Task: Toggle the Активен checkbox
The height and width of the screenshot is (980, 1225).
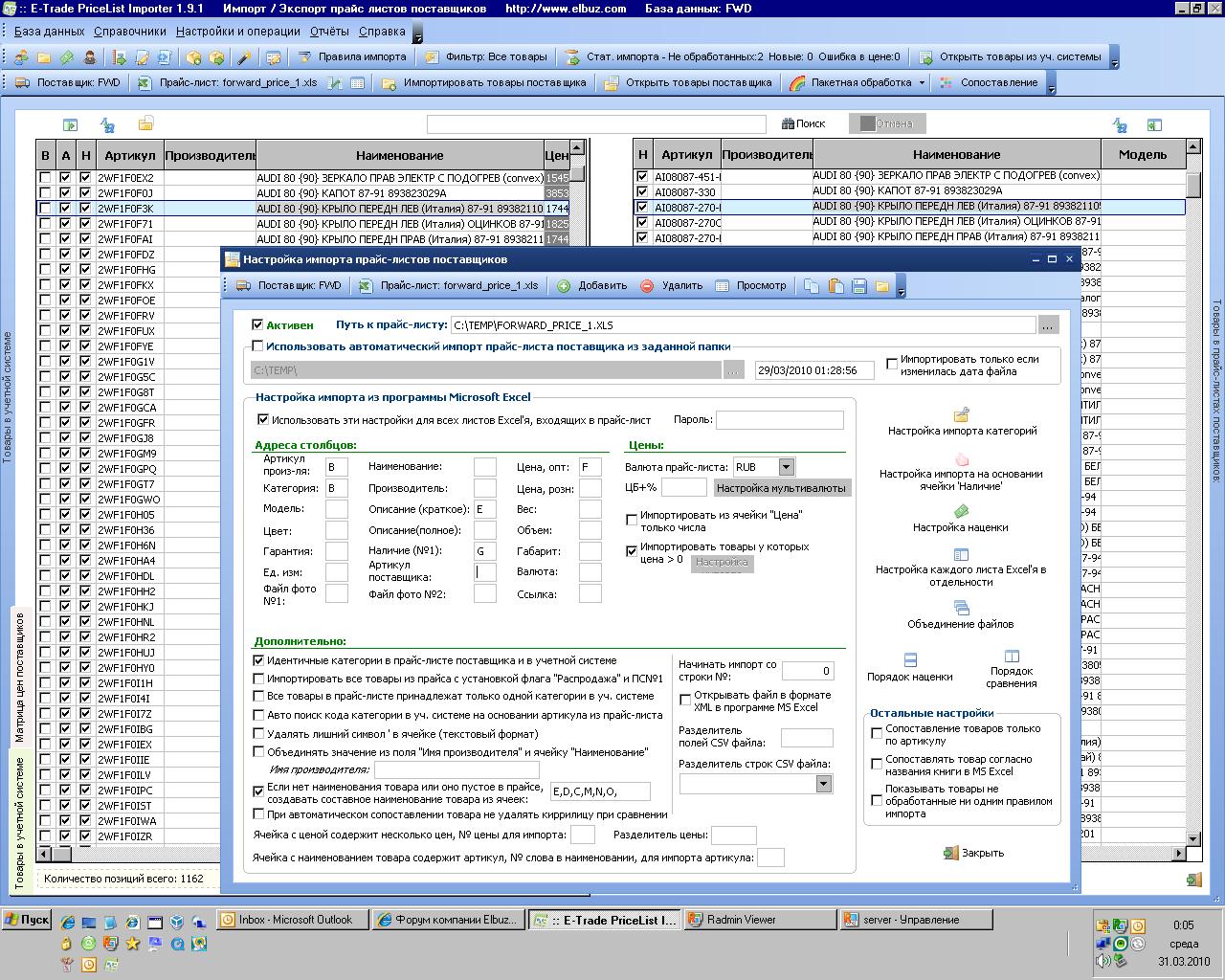Action: [x=256, y=325]
